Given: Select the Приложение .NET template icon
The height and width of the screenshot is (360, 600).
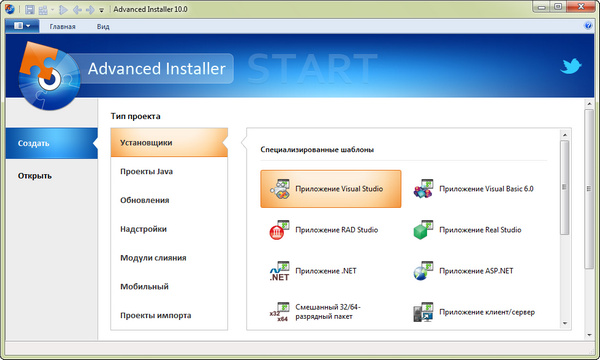Looking at the screenshot, I should [x=279, y=271].
